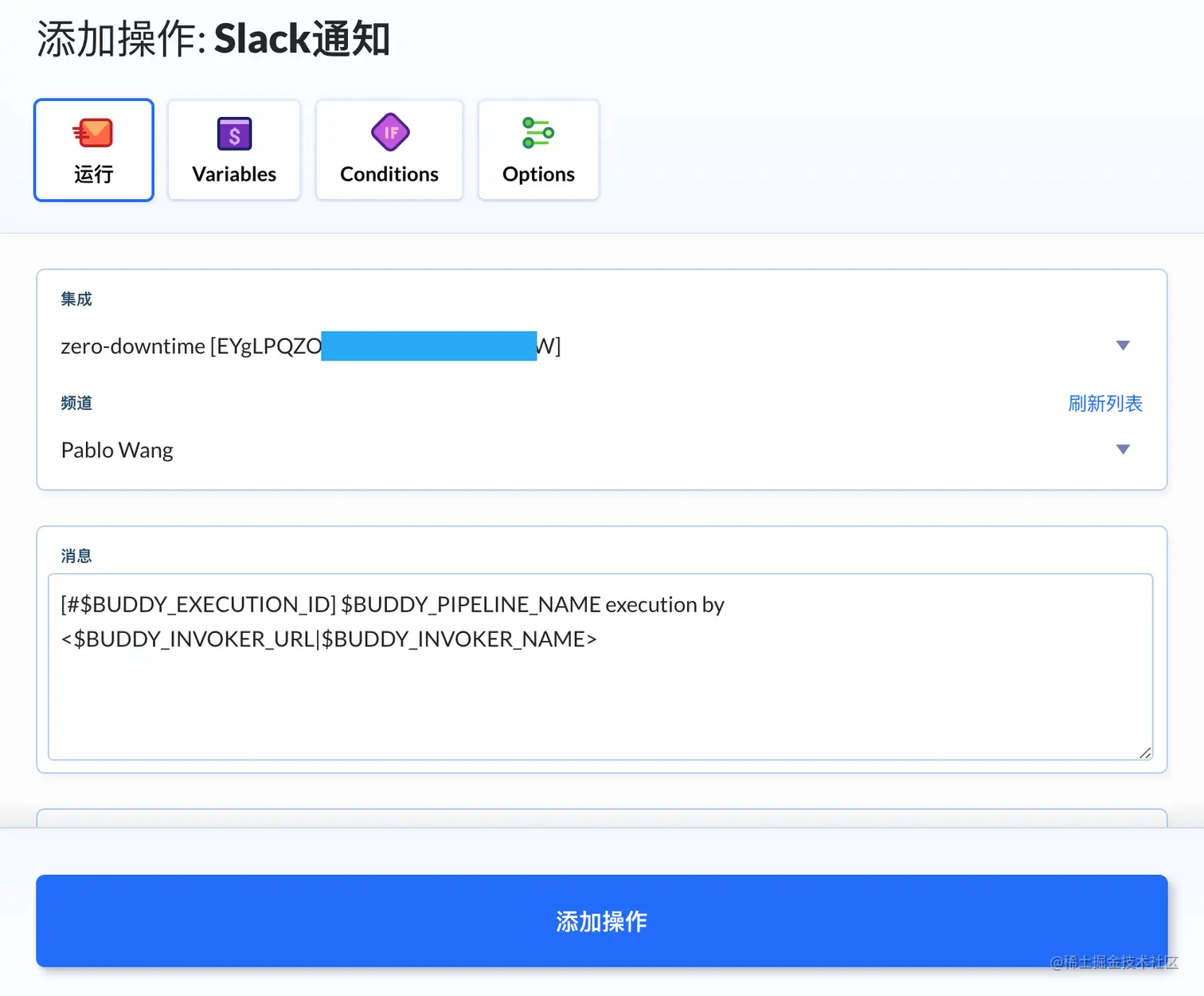This screenshot has width=1204, height=996.
Task: Click the textarea resize handle corner
Action: pyautogui.click(x=1145, y=752)
